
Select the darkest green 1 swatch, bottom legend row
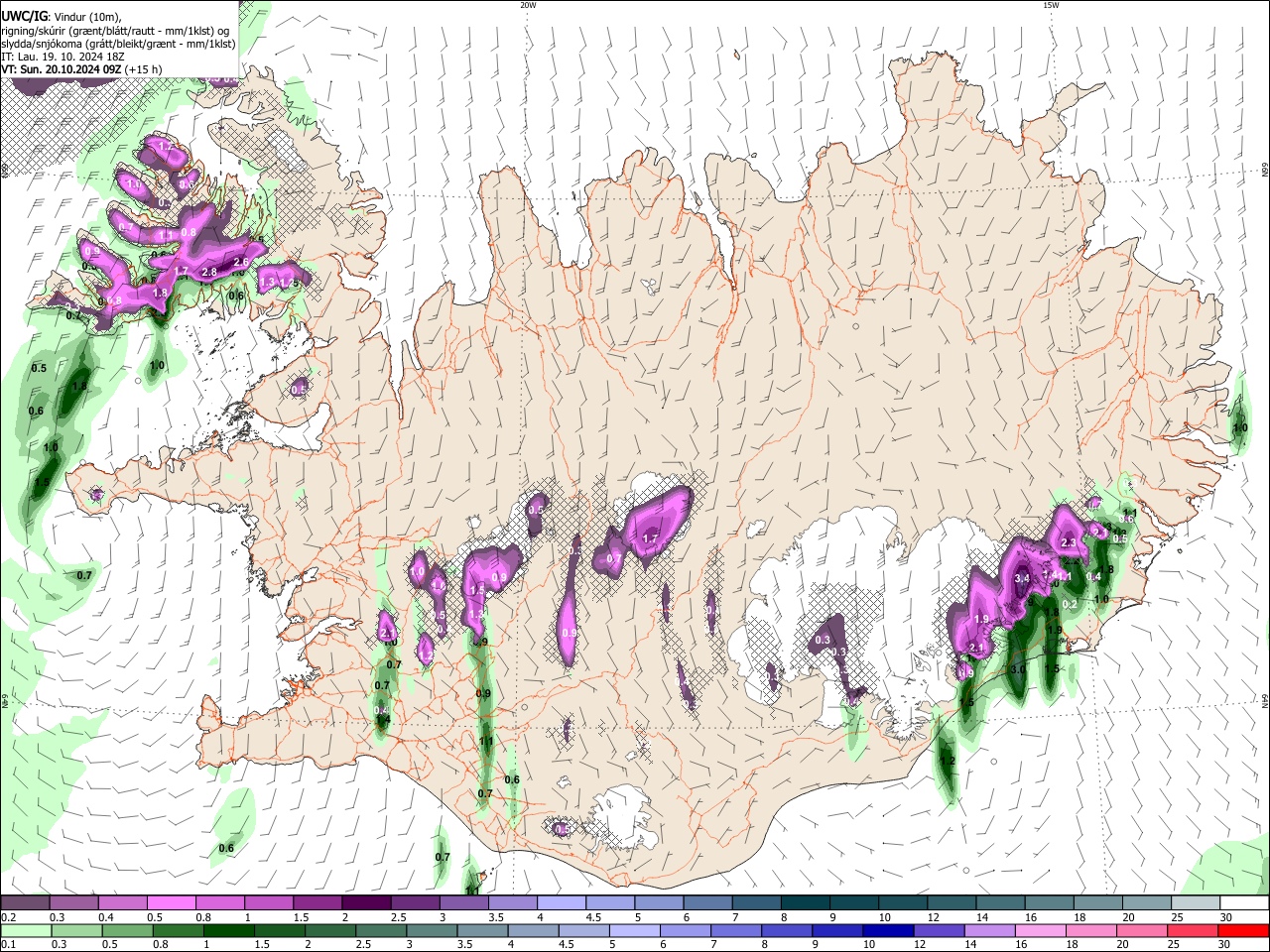(228, 931)
